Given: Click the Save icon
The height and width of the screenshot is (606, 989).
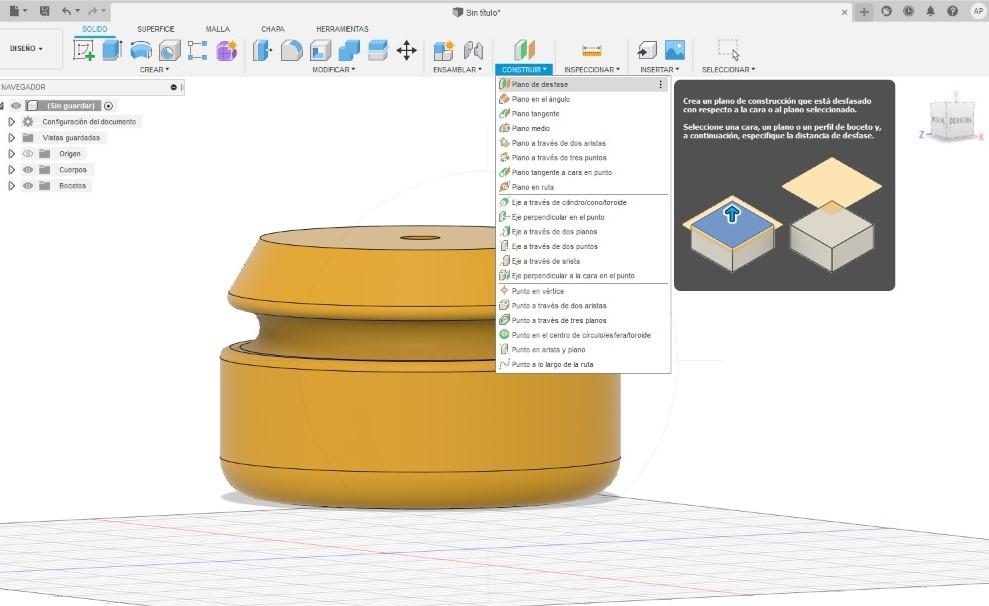Looking at the screenshot, I should pos(44,11).
